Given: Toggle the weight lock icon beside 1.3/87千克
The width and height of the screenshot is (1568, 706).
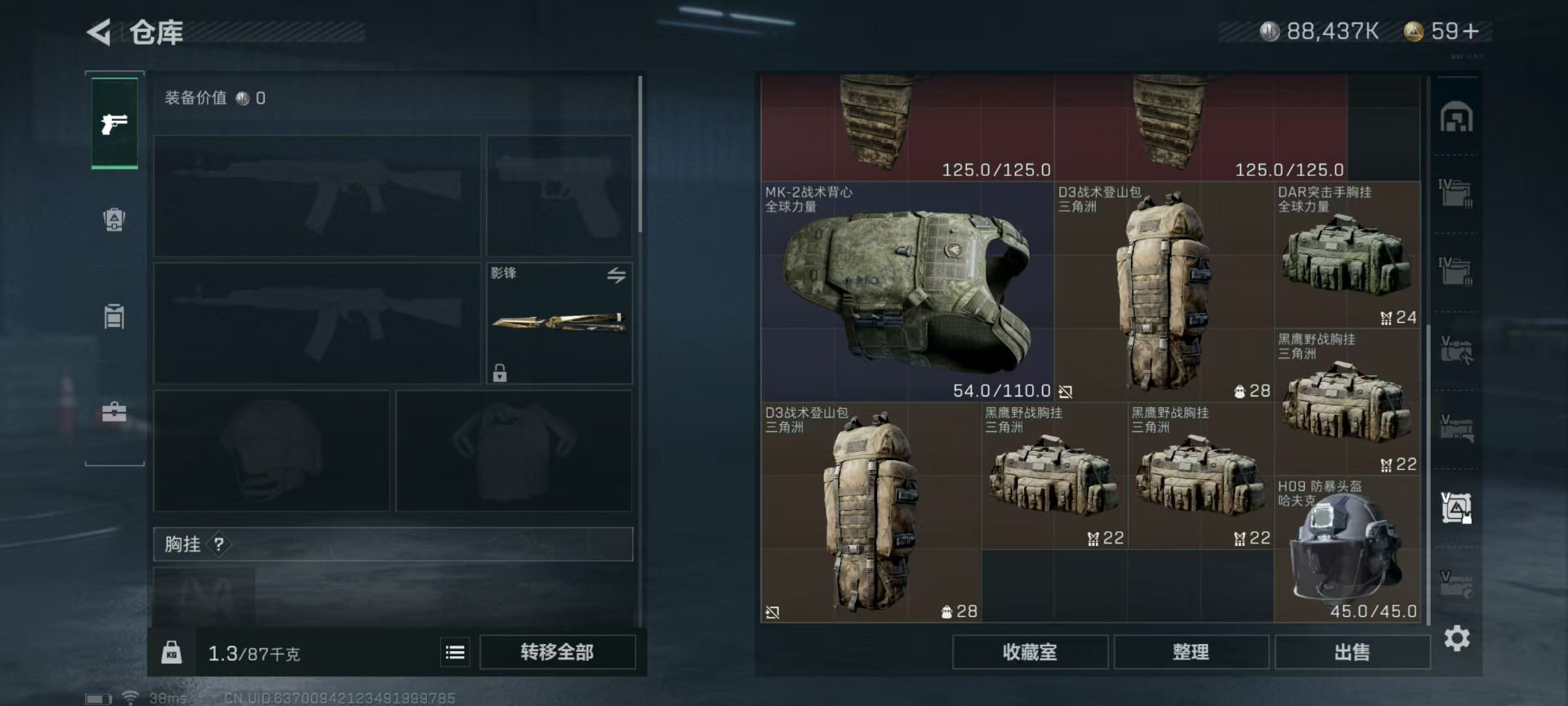Looking at the screenshot, I should [171, 652].
